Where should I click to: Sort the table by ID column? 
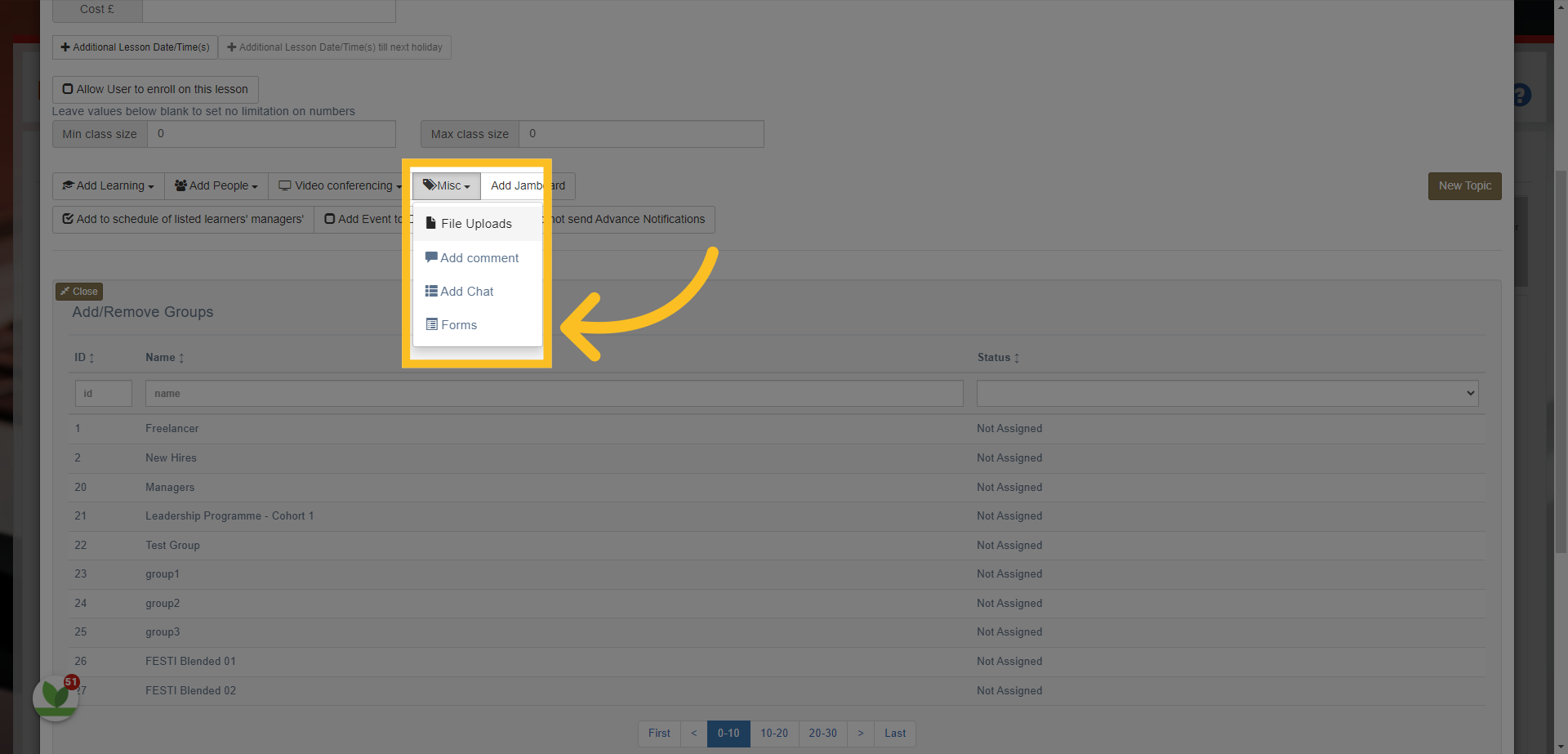(84, 358)
